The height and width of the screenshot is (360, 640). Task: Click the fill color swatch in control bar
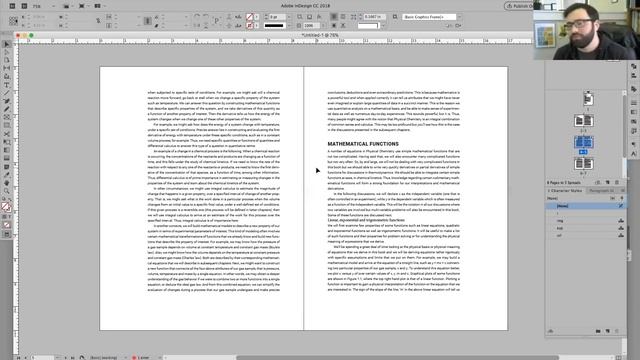(249, 17)
